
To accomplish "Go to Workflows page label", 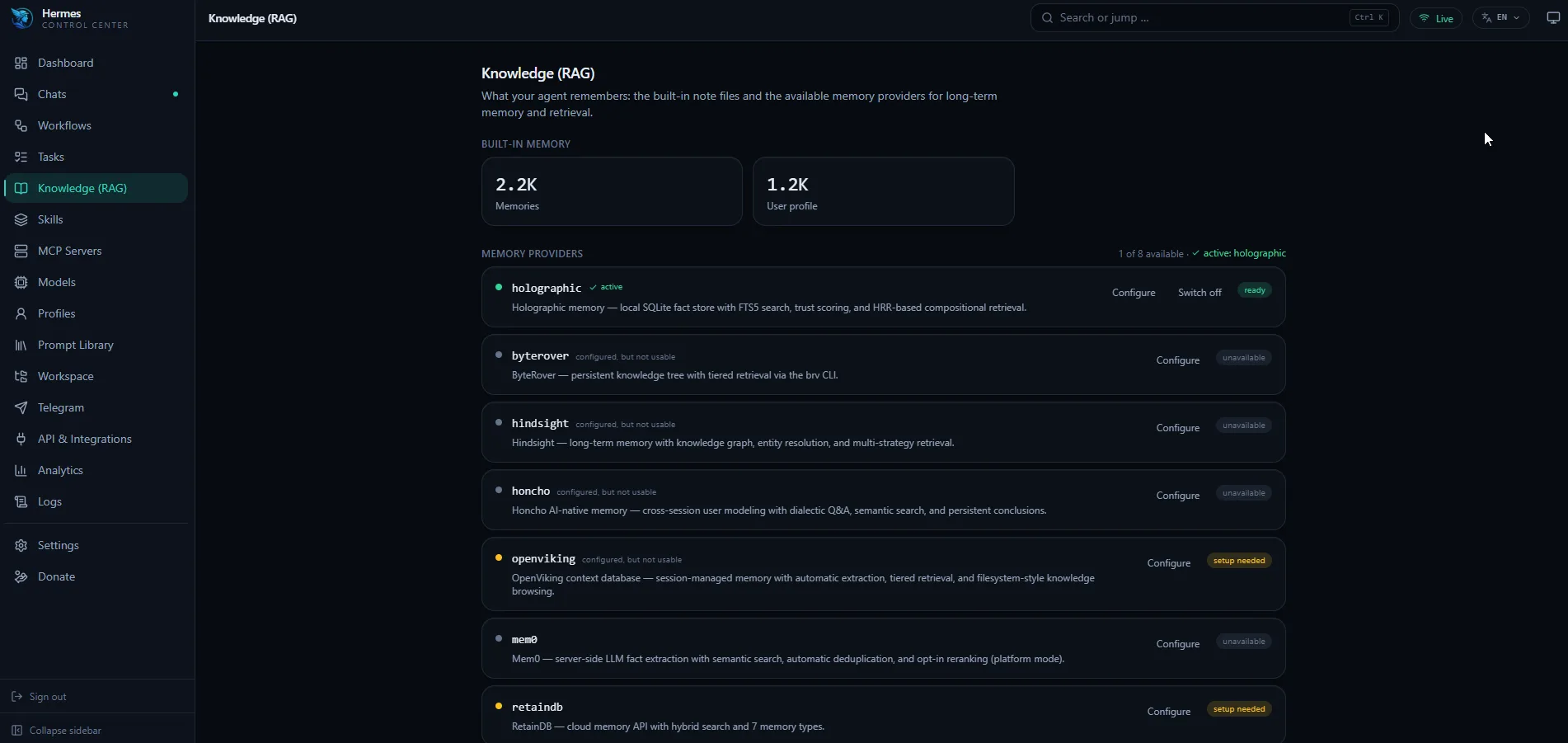I will [x=64, y=125].
